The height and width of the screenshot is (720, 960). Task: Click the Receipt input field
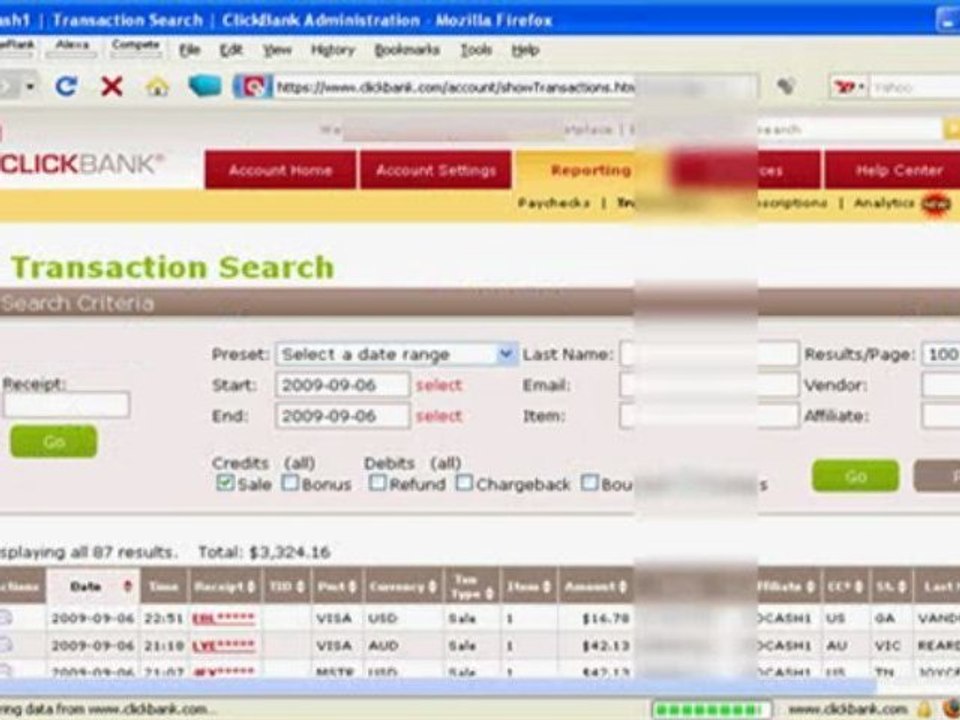click(66, 405)
